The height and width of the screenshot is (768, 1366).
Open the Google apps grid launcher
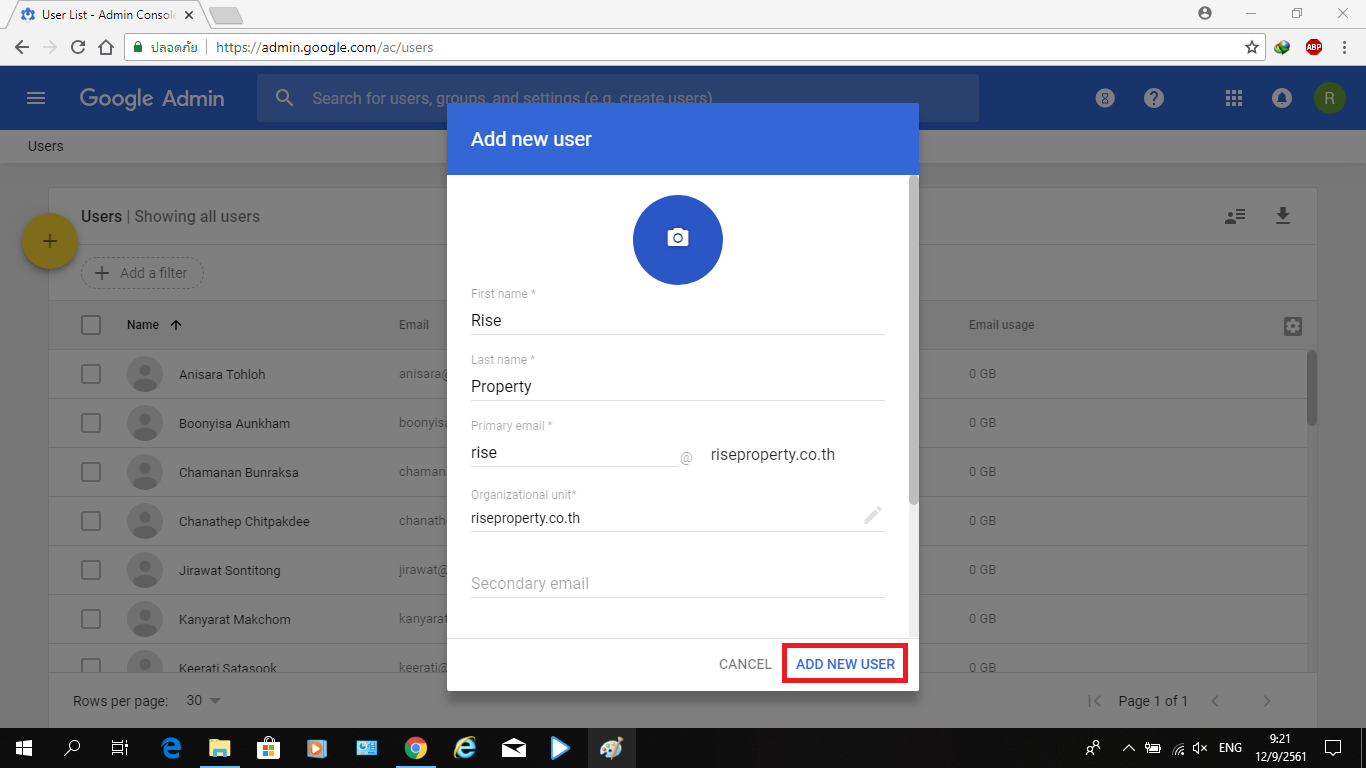(x=1233, y=98)
